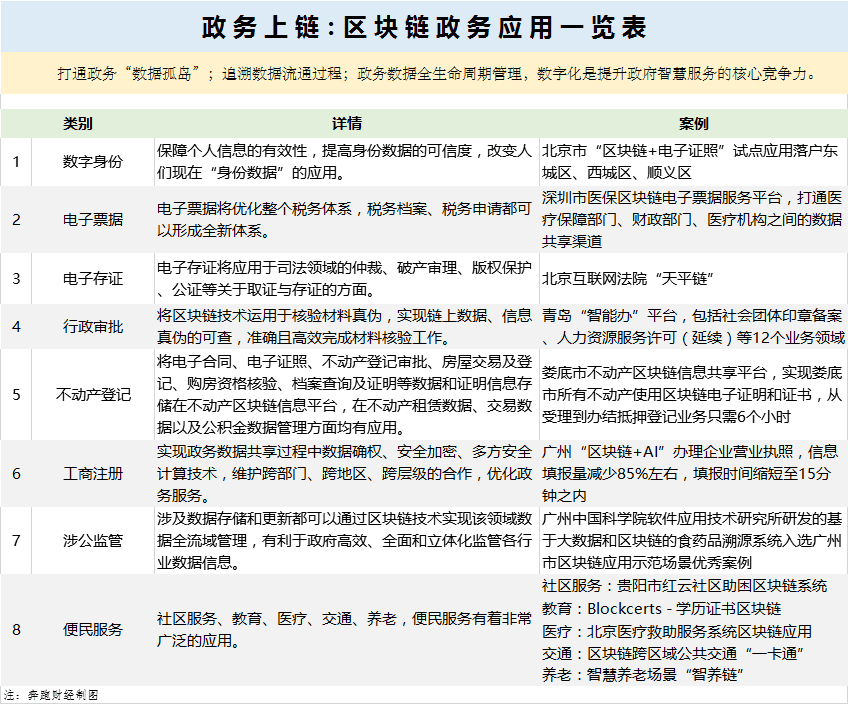The image size is (848, 704).
Task: Select the 行政审批 category cell
Action: tap(93, 327)
